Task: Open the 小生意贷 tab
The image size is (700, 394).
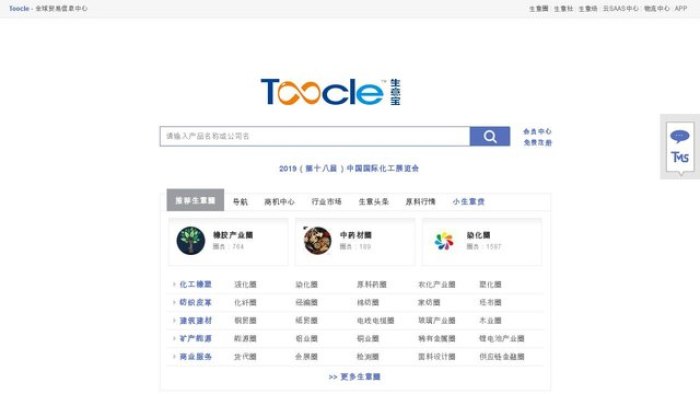Action: [468, 202]
